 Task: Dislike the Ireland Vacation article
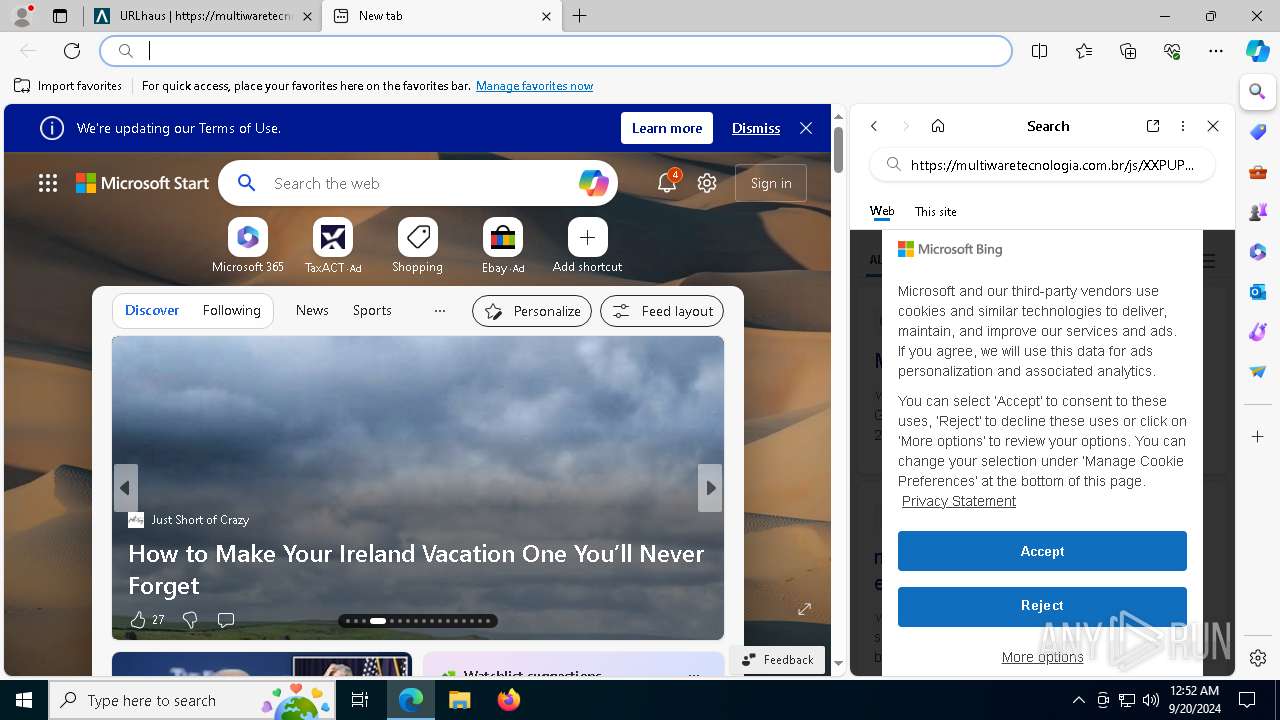pyautogui.click(x=190, y=620)
